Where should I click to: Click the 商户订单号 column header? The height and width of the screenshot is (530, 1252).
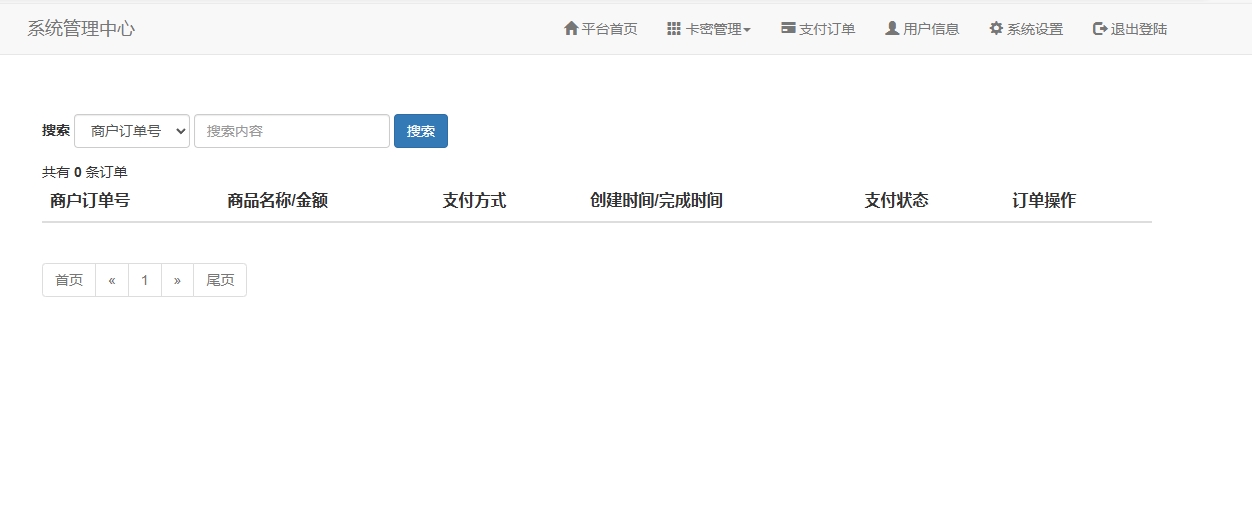pyautogui.click(x=90, y=201)
